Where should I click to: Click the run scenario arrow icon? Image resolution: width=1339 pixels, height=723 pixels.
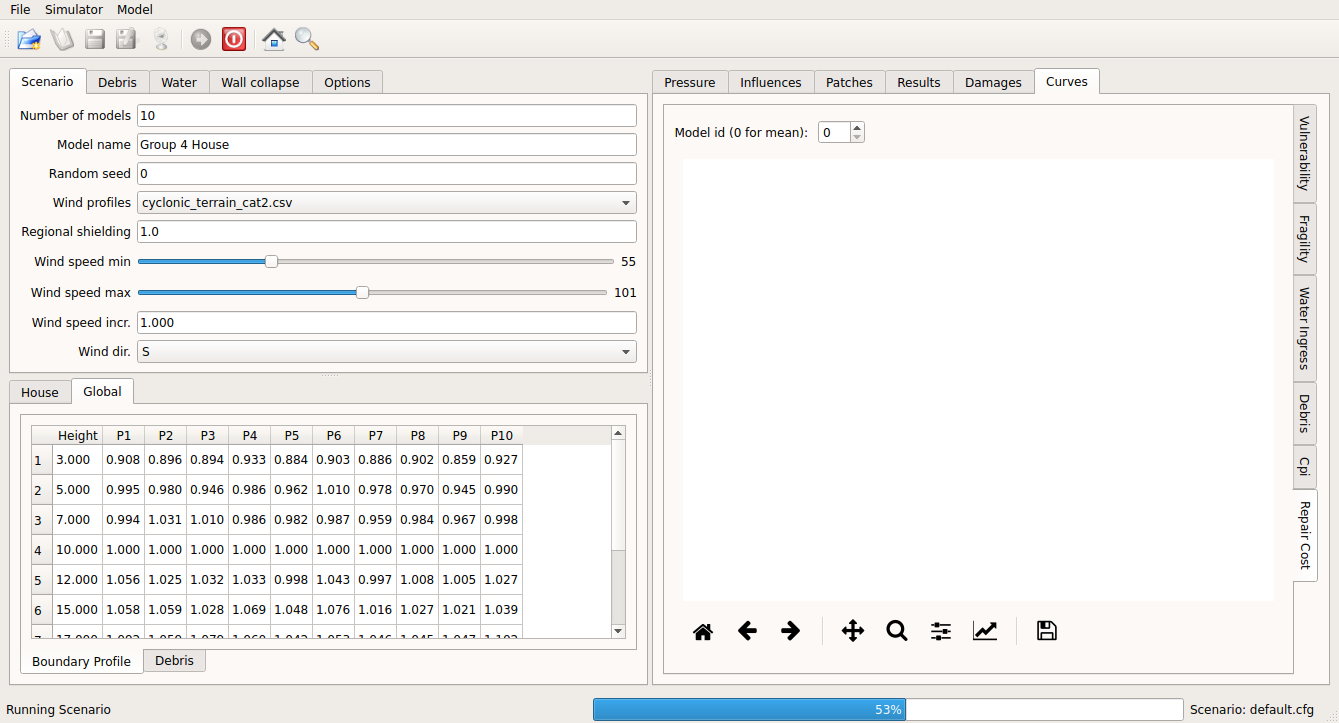201,39
